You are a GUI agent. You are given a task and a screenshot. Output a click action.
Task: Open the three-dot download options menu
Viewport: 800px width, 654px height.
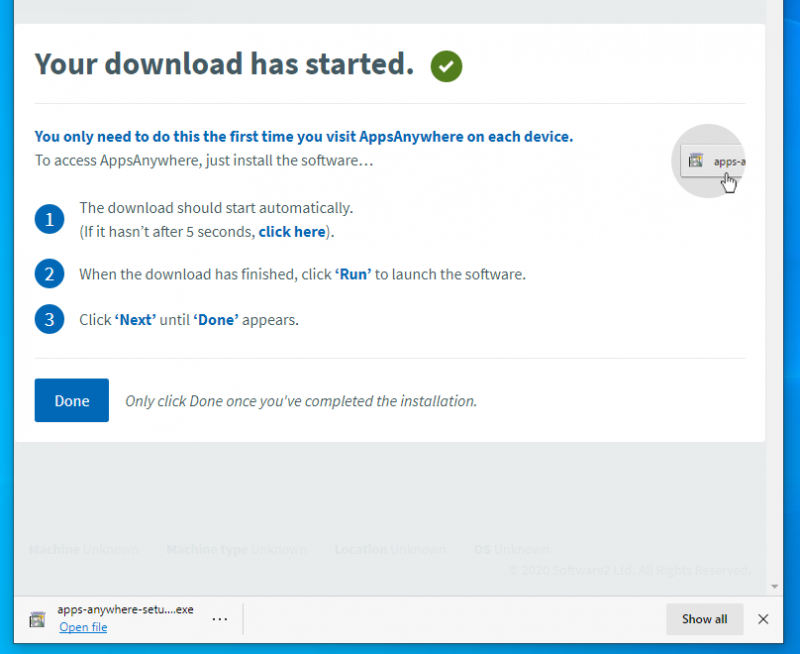coord(220,619)
